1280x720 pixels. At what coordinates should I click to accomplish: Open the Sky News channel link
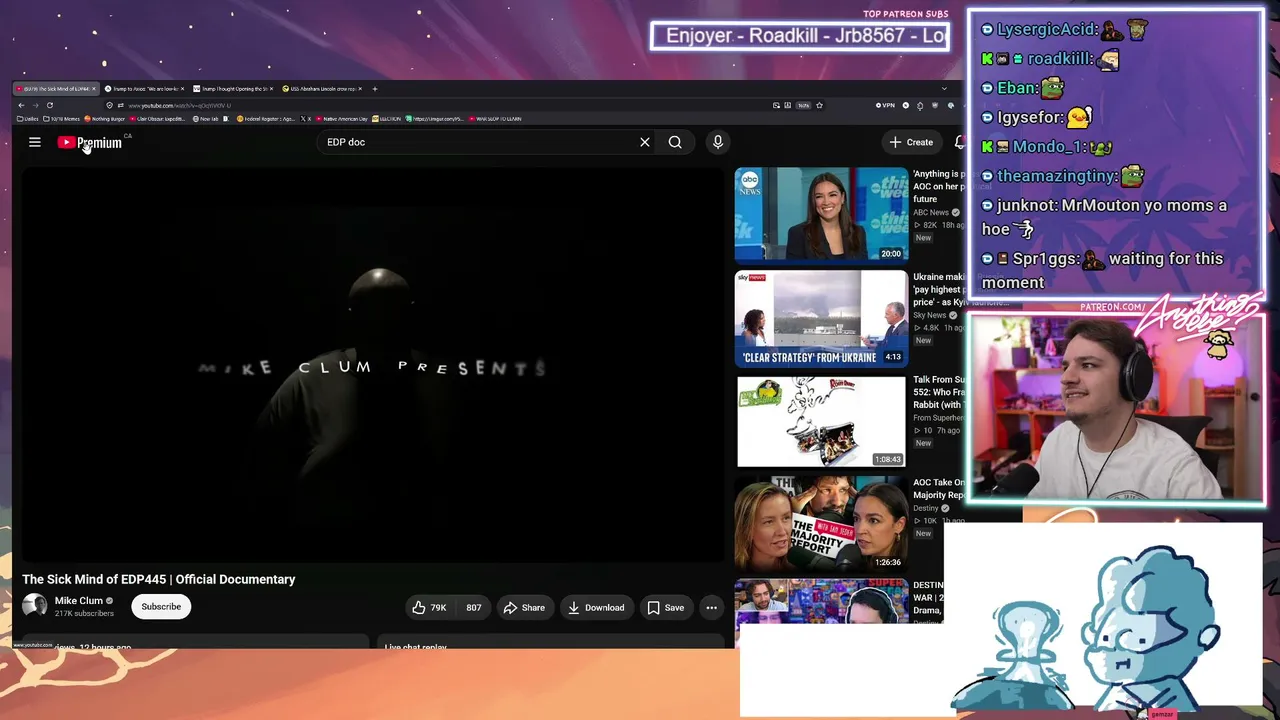click(x=930, y=316)
